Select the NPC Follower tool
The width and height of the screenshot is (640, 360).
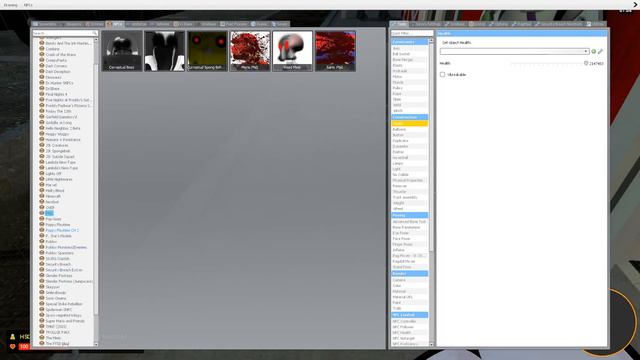click(x=409, y=327)
